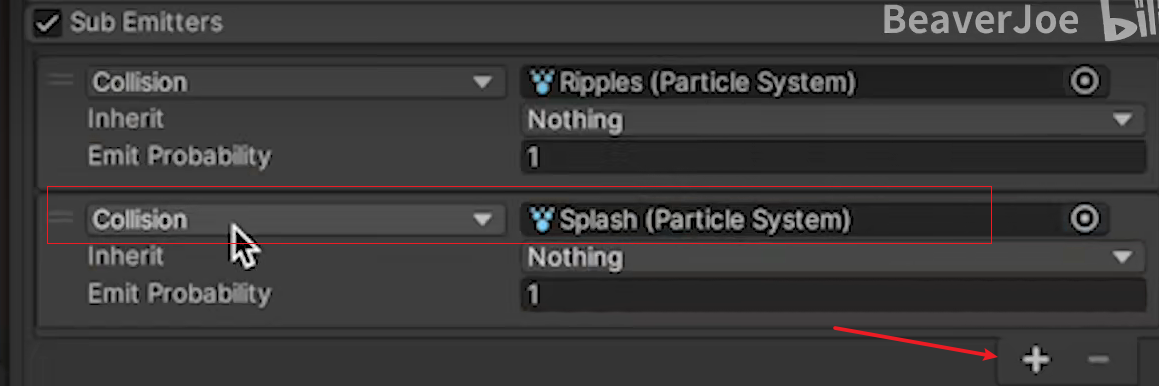Click the Emit Probability field under Splash
The image size is (1159, 386).
834,295
